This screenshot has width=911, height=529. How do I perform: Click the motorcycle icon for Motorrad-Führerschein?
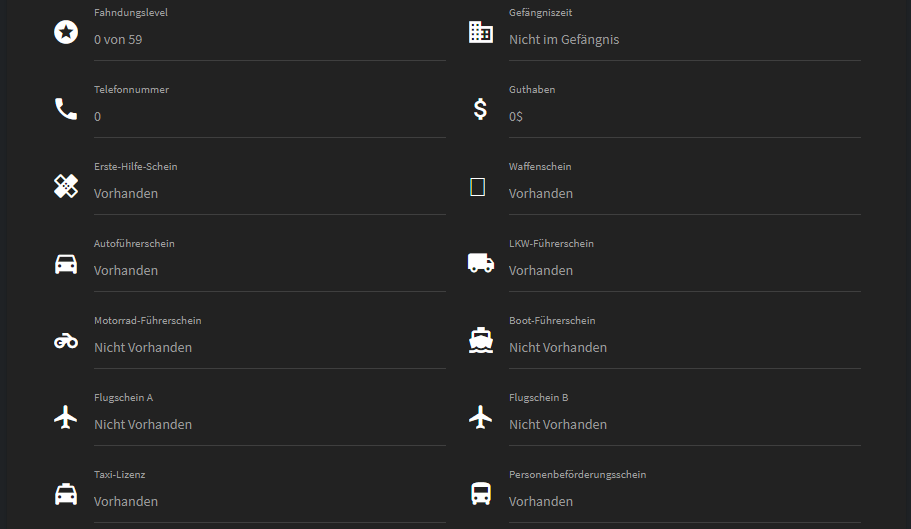(x=66, y=341)
